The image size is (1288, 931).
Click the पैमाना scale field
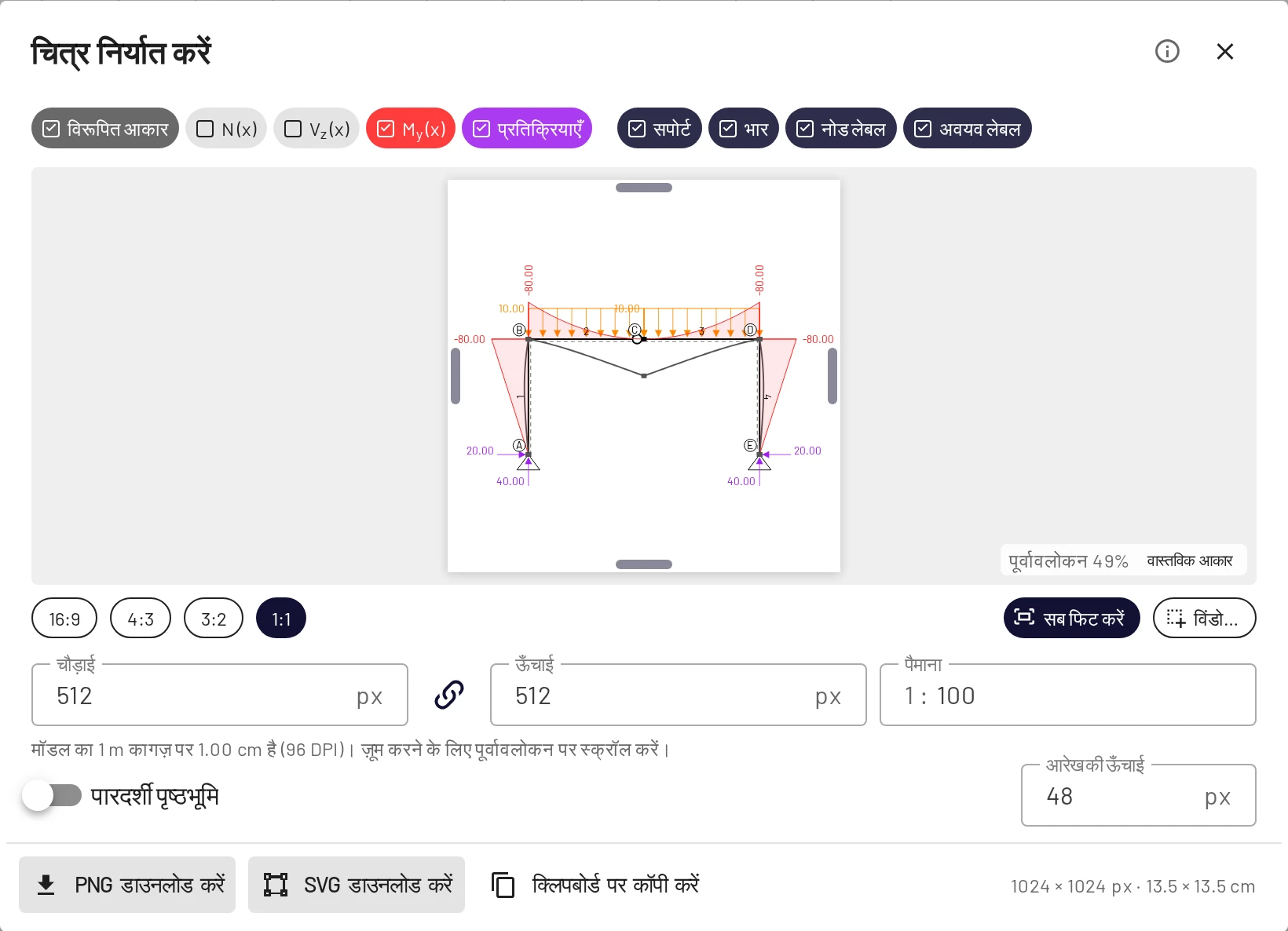1068,696
